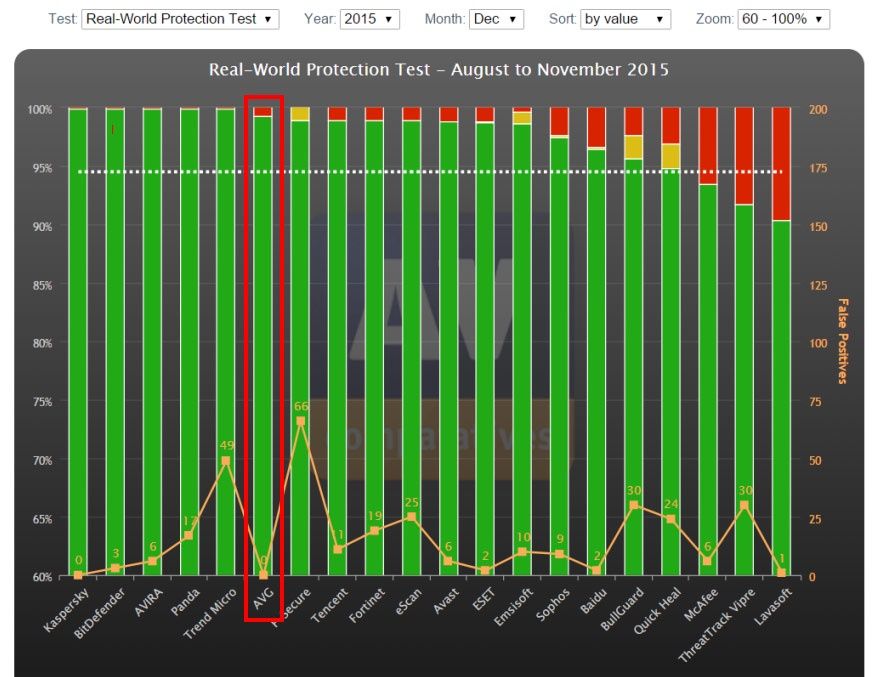880x677 pixels.
Task: Open the Test dropdown (Real-World Protection Test)
Action: click(x=180, y=19)
